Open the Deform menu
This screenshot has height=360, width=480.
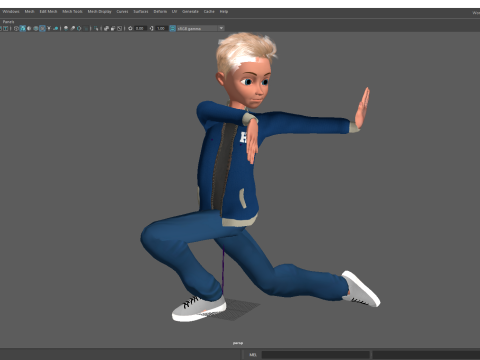(160, 11)
